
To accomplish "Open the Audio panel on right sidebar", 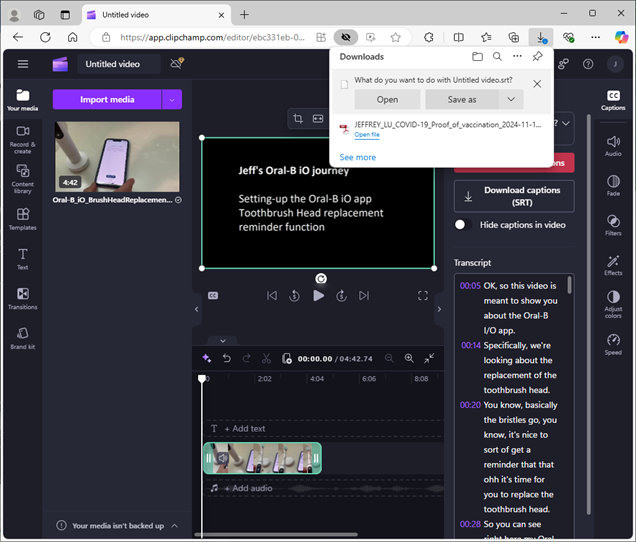I will pos(613,146).
